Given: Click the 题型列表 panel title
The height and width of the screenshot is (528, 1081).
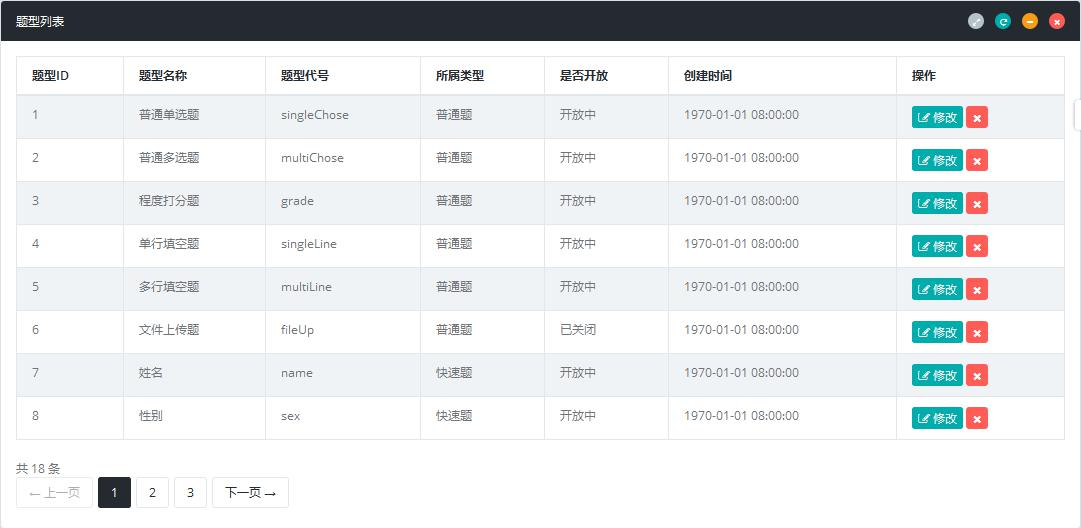Looking at the screenshot, I should click(x=40, y=21).
